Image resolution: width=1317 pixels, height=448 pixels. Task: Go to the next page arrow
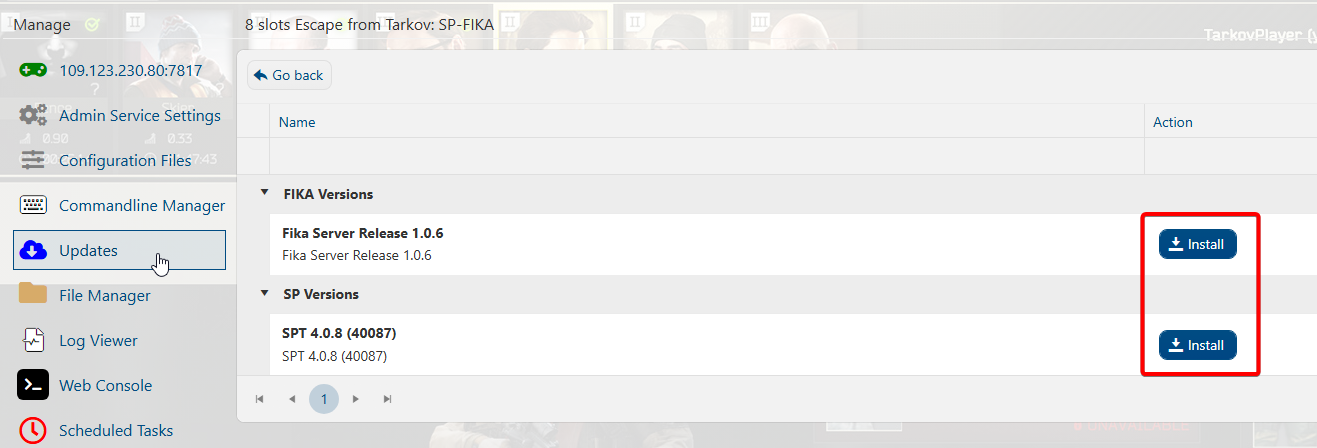tap(355, 399)
